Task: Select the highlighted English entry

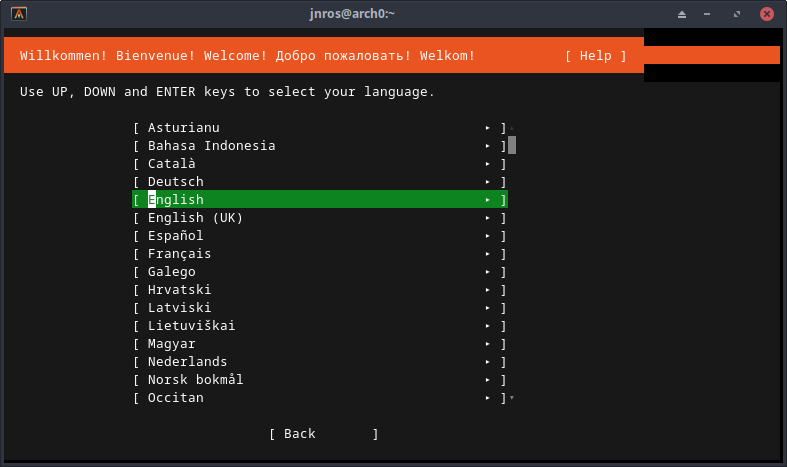Action: (320, 200)
